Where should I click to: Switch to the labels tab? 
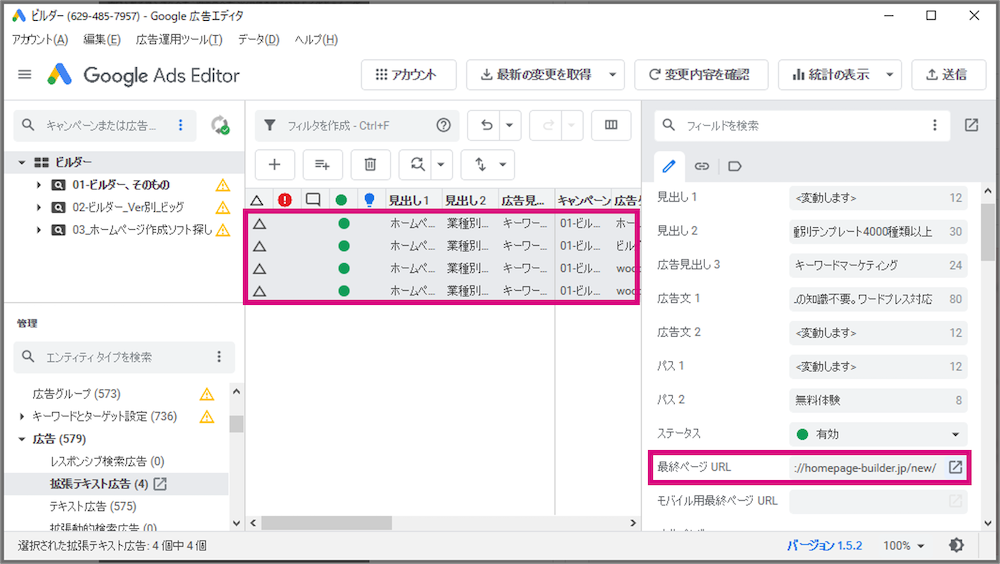(x=735, y=167)
